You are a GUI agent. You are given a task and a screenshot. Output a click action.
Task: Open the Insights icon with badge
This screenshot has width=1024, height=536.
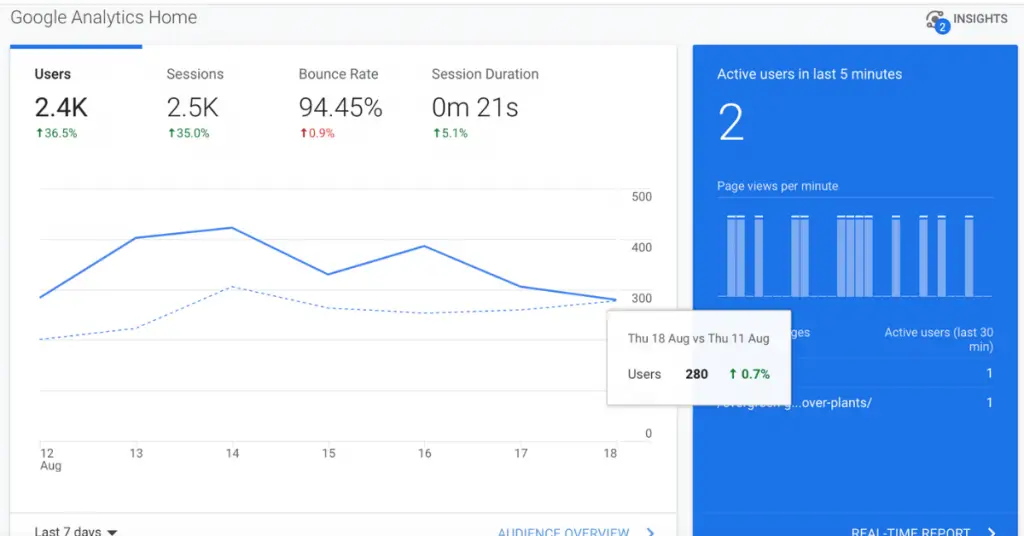[x=938, y=21]
